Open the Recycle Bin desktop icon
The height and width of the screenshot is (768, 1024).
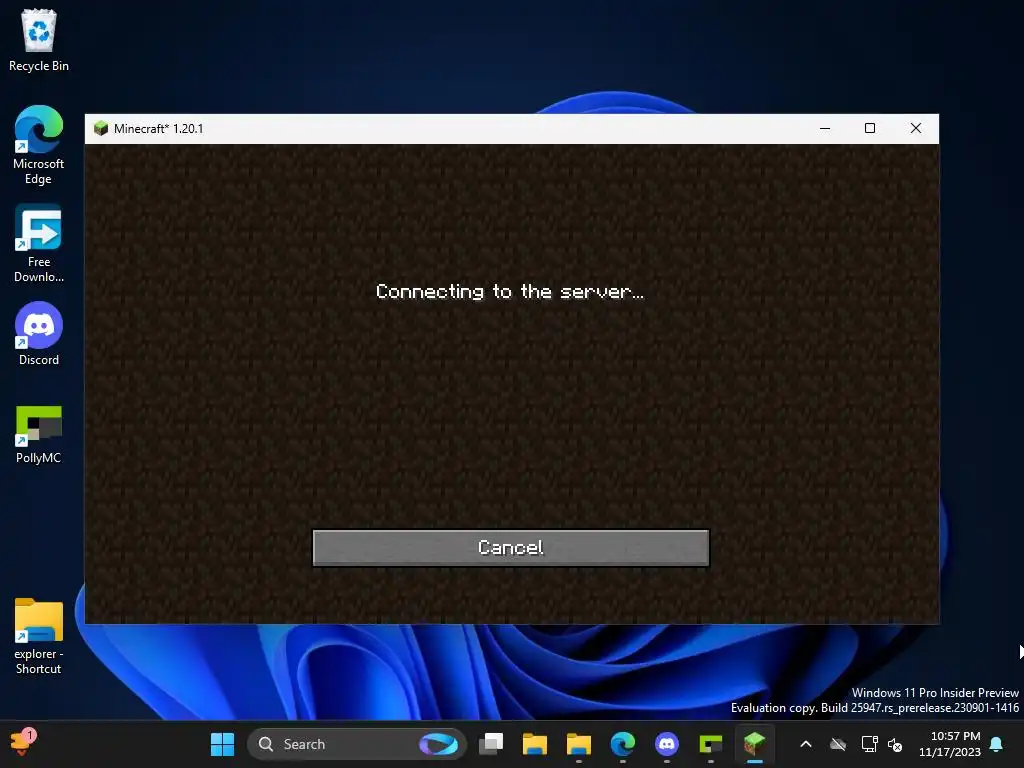[39, 40]
